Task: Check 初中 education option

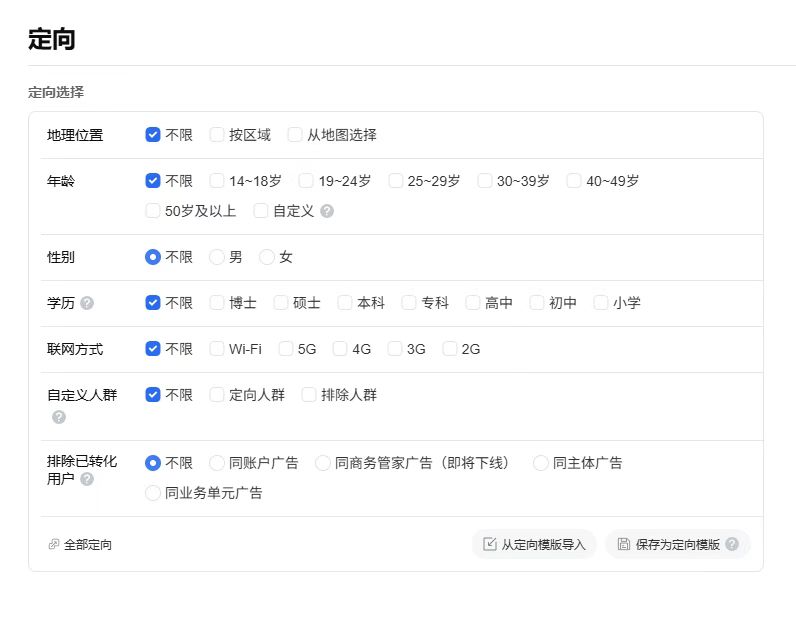Action: point(537,303)
